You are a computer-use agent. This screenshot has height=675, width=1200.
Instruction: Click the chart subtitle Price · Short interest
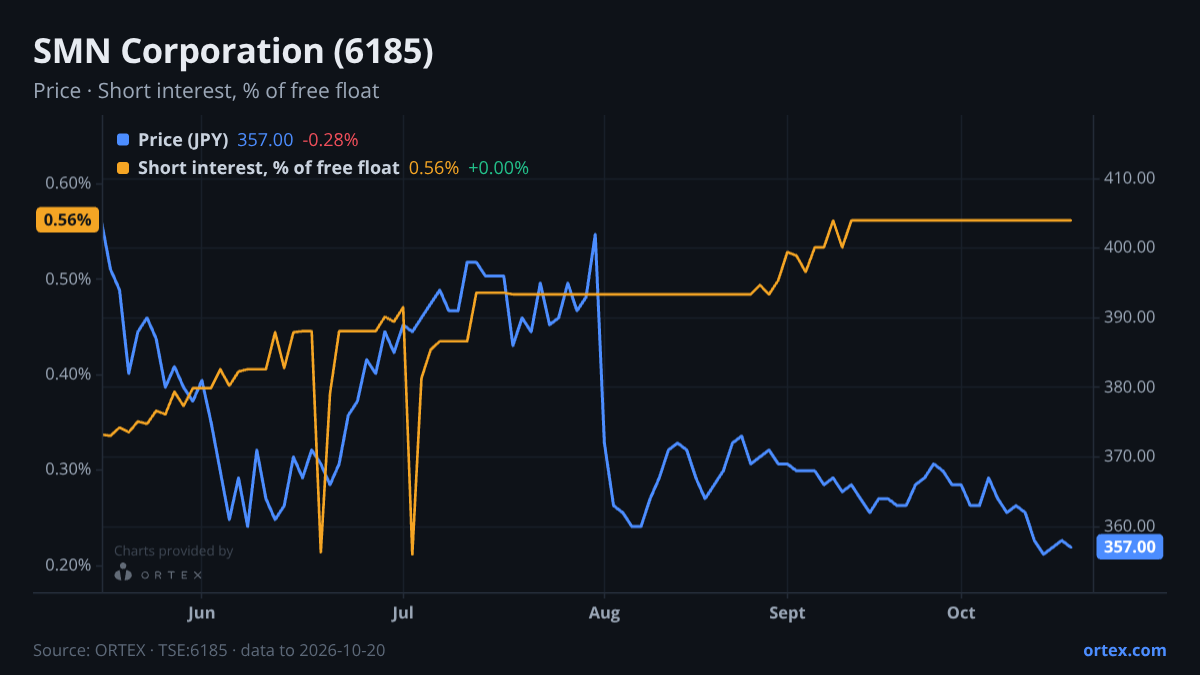tap(206, 91)
